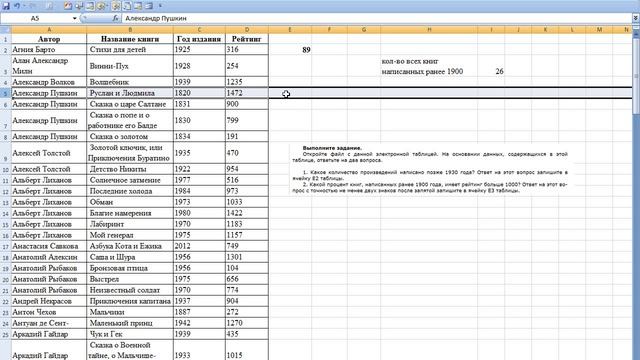Screen dimensions: 640x360
Task: Select cell 'Александр Волков'
Action: (49, 82)
